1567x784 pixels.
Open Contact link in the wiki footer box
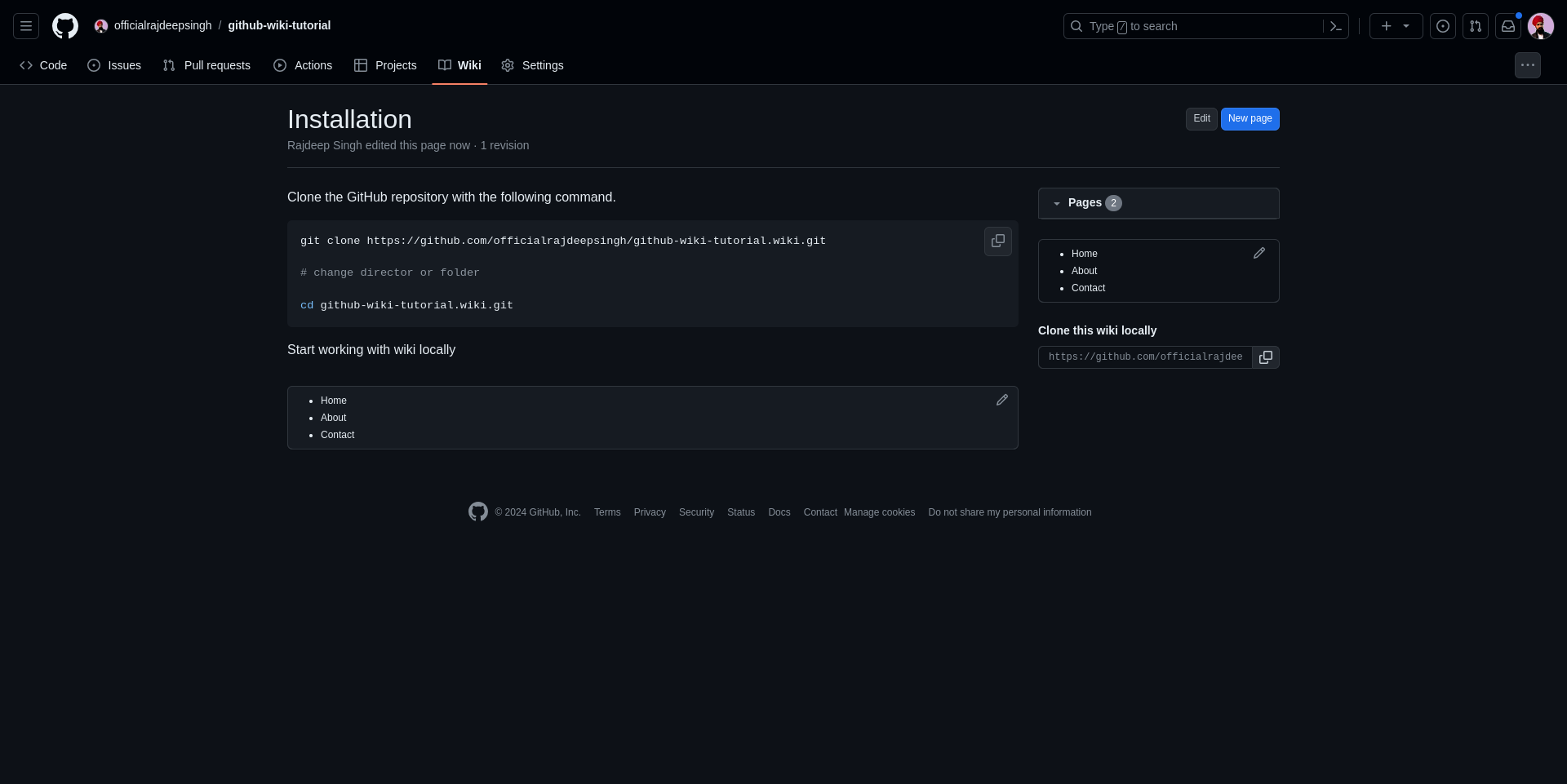(x=337, y=435)
